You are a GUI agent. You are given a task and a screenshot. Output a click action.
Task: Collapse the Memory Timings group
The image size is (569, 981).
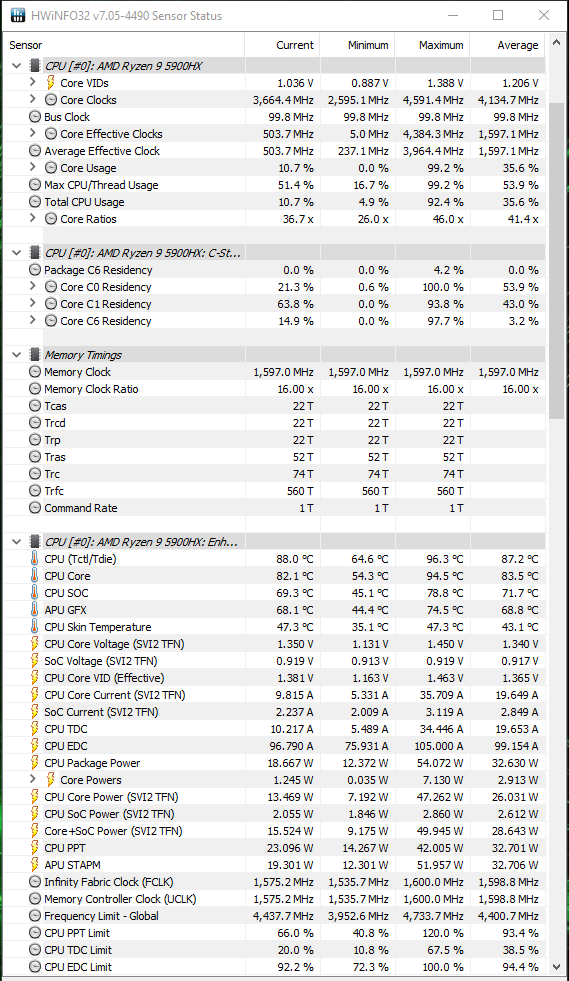pyautogui.click(x=17, y=355)
